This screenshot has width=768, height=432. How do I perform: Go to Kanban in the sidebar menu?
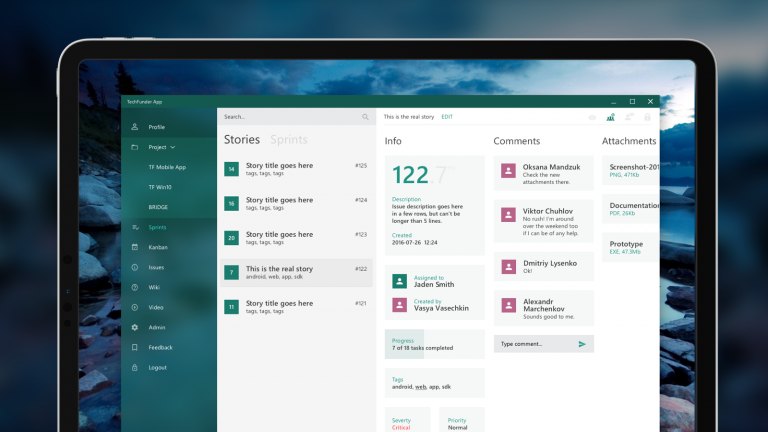[x=158, y=247]
